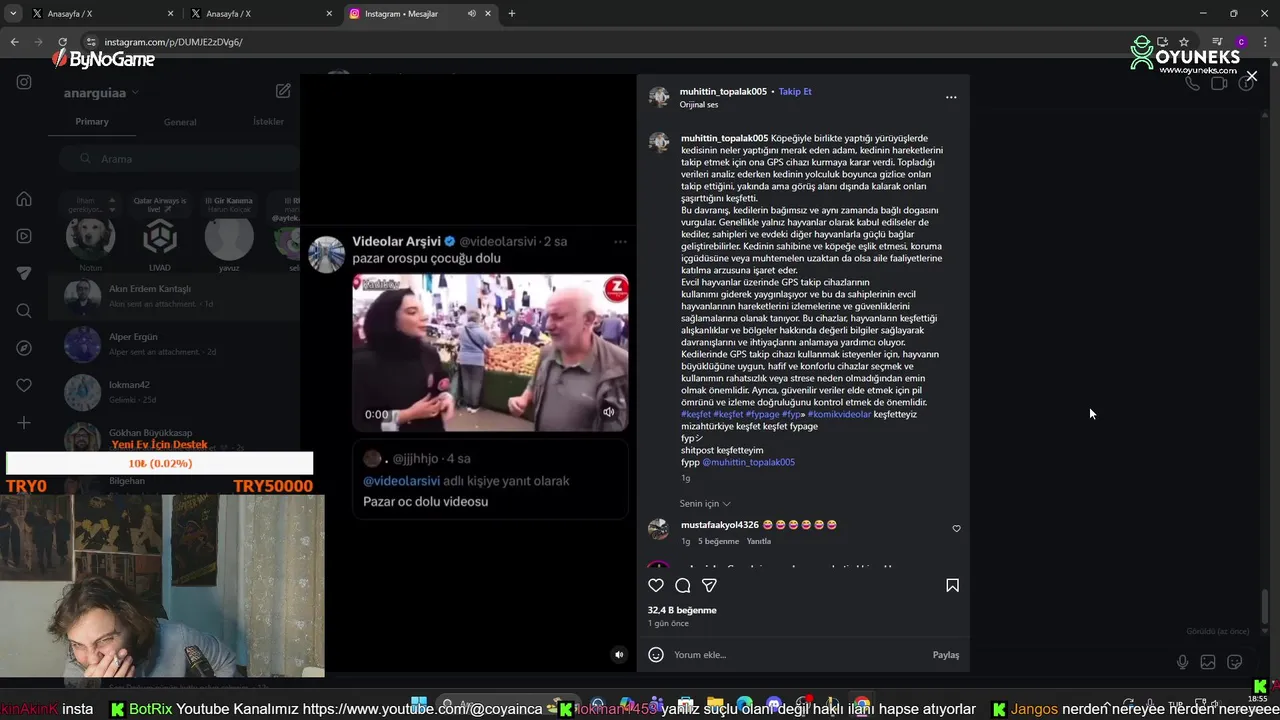Open Messages paper-plane icon in sidebar
1280x720 pixels.
pyautogui.click(x=24, y=273)
